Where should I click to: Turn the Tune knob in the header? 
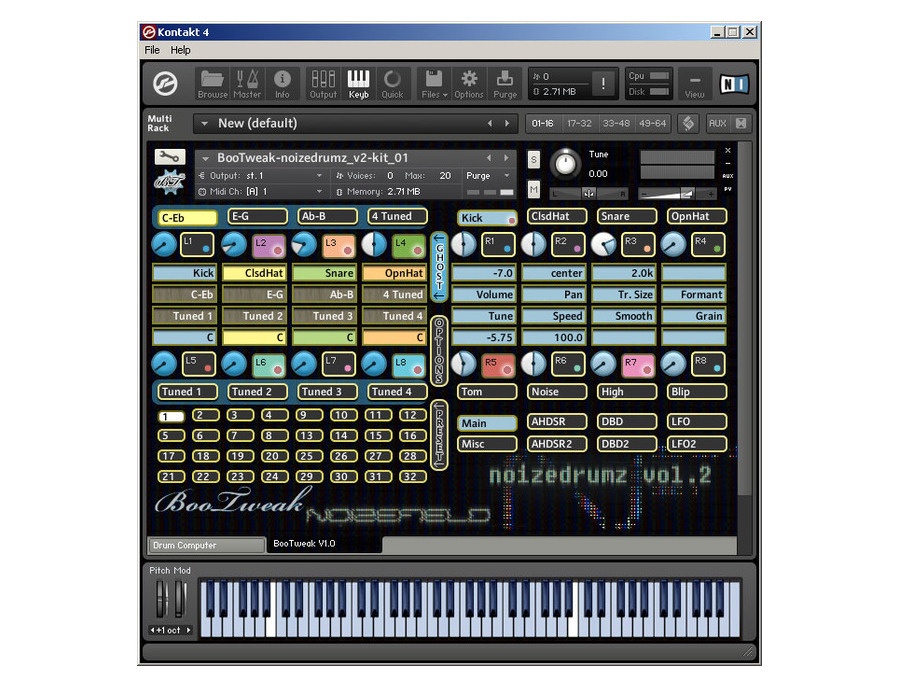point(566,165)
